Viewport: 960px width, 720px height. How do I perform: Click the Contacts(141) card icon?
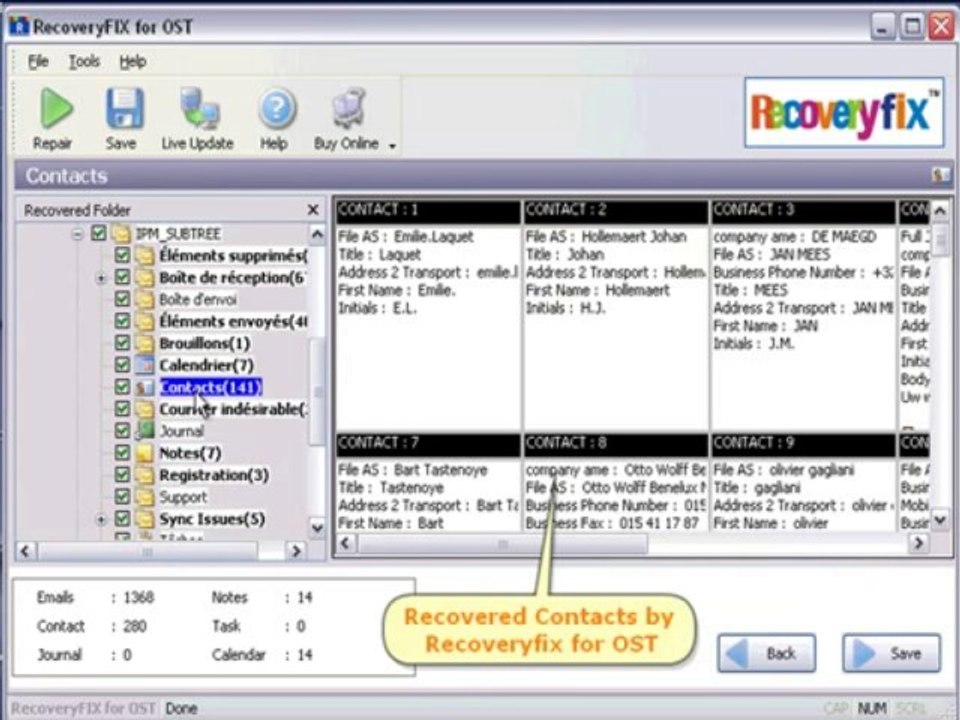click(x=144, y=388)
